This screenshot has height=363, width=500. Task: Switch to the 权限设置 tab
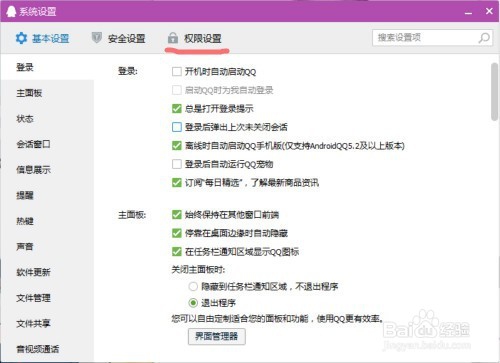tap(195, 38)
